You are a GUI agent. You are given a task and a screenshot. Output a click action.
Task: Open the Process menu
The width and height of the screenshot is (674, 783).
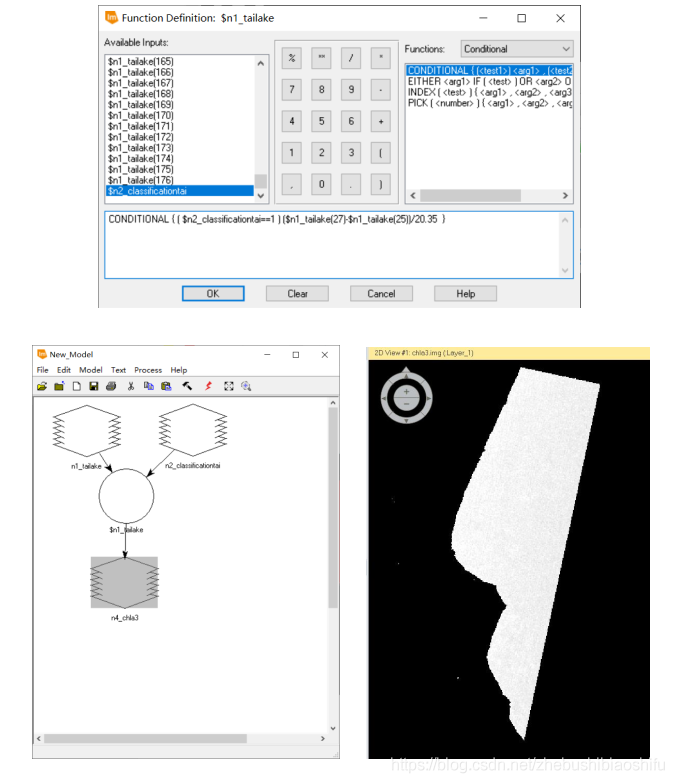(x=148, y=370)
